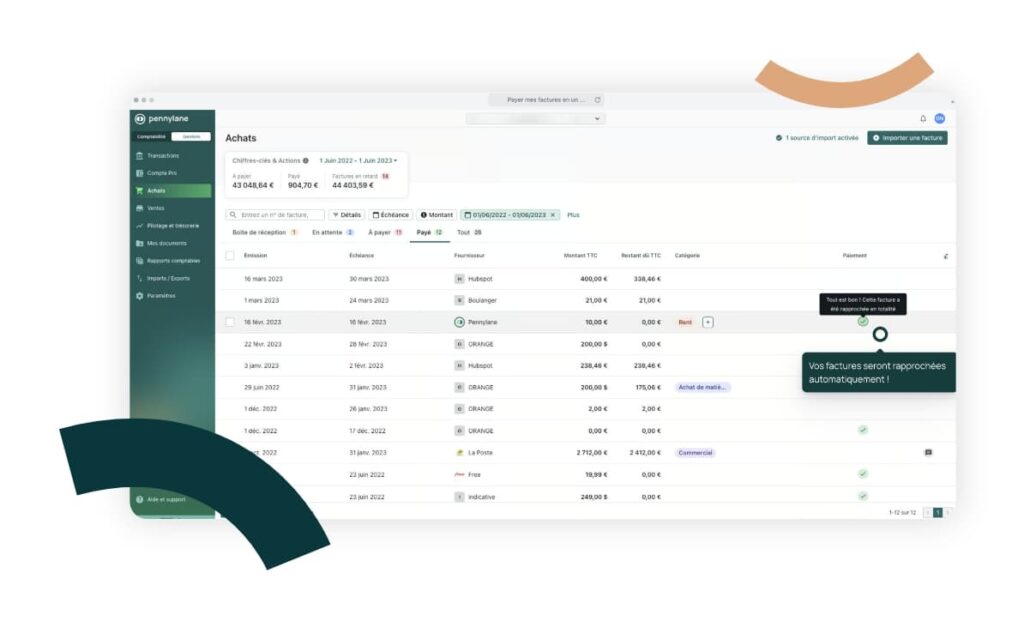1024x621 pixels.
Task: Check the 16 févr. 2023 Pennylane row checkbox
Action: point(230,322)
